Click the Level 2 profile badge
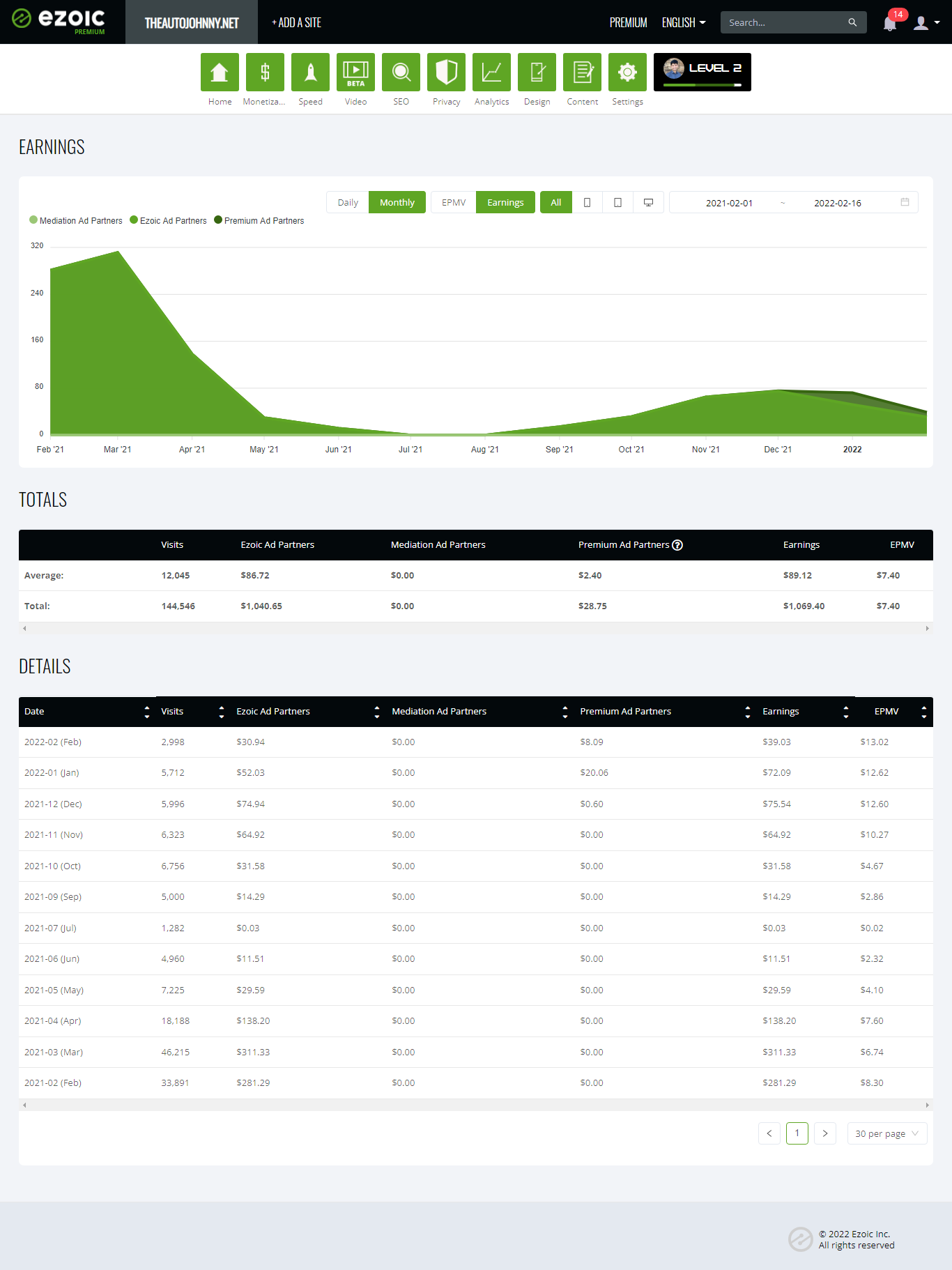The height and width of the screenshot is (1270, 952). coord(702,72)
